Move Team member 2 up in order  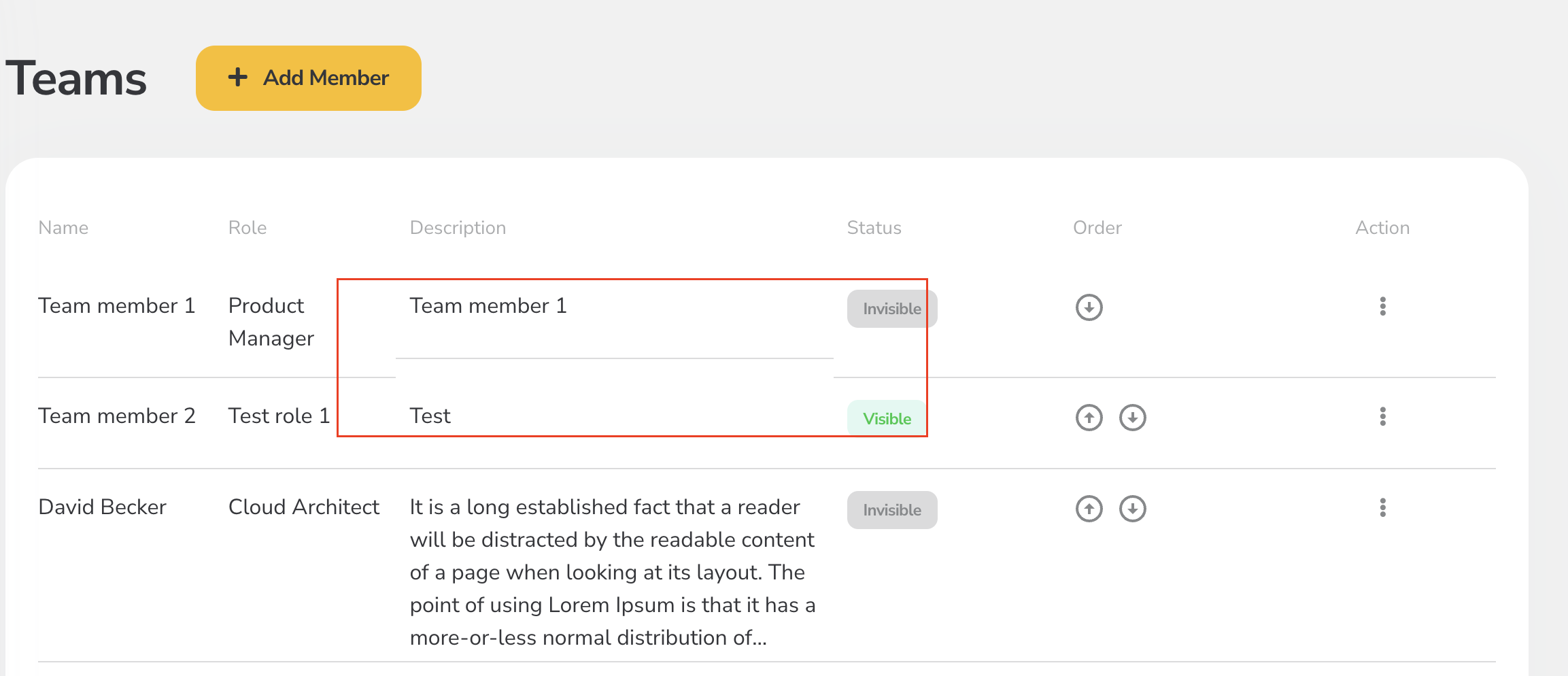[1089, 418]
